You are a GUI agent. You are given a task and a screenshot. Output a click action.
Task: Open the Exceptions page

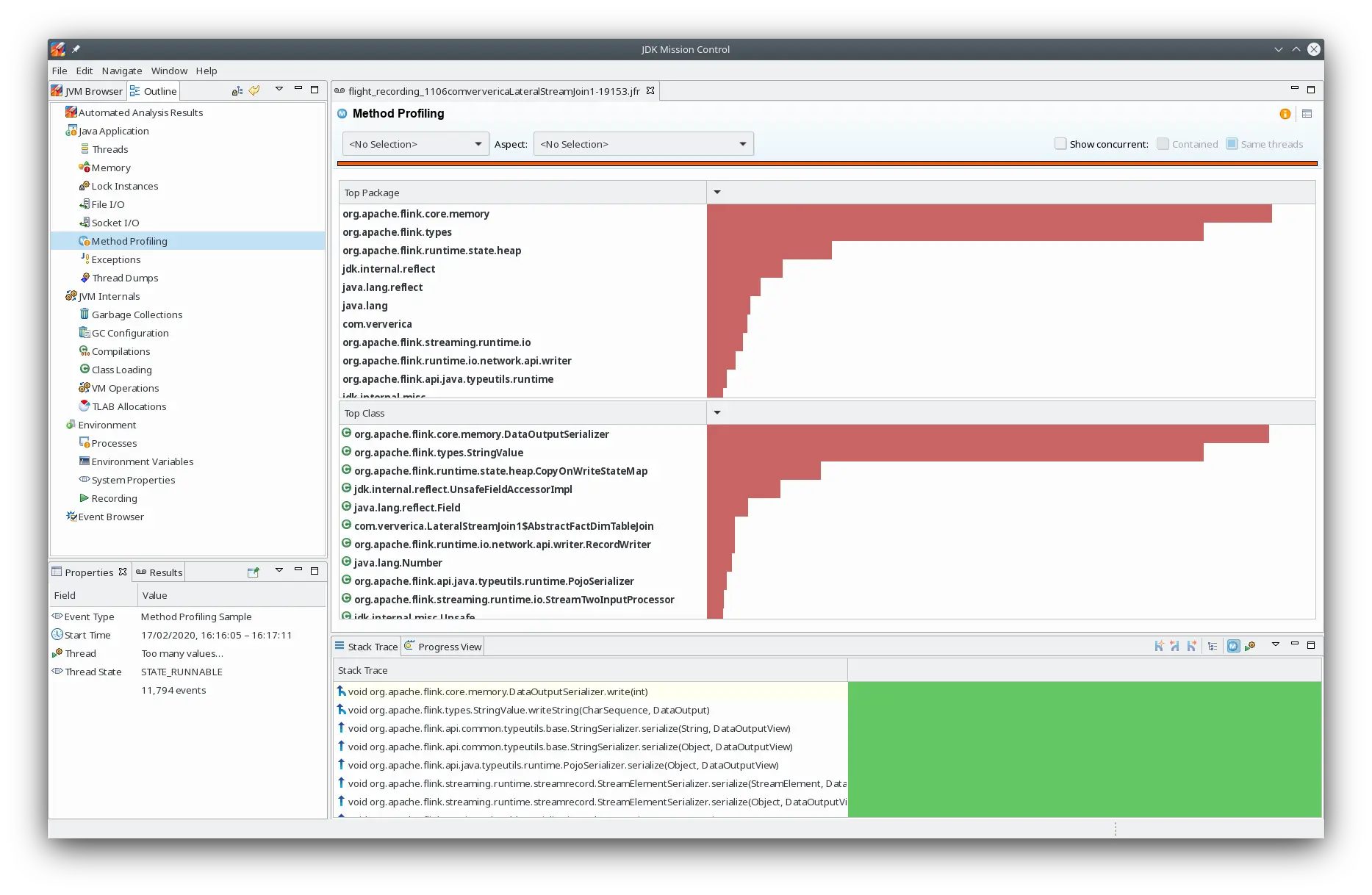pos(116,259)
